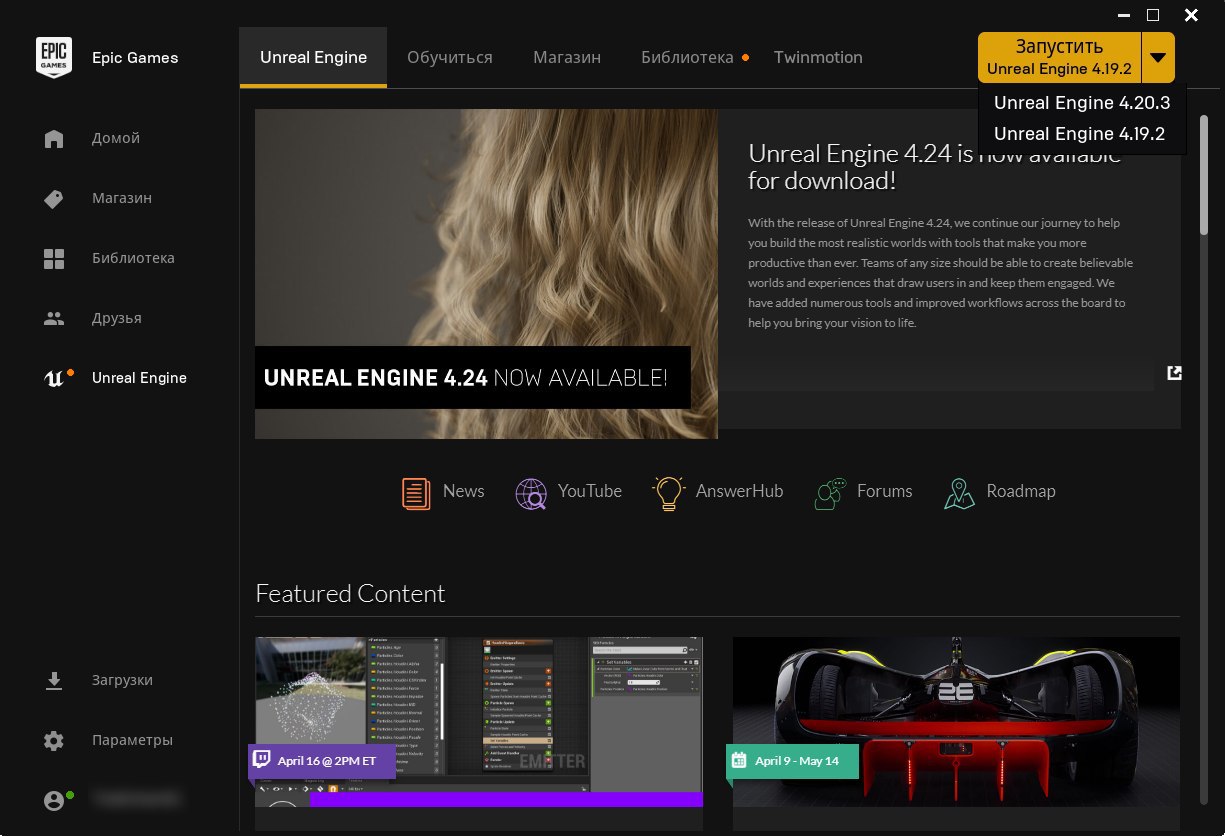Open the Forums link label
Viewport: 1225px width, 836px height.
point(885,491)
